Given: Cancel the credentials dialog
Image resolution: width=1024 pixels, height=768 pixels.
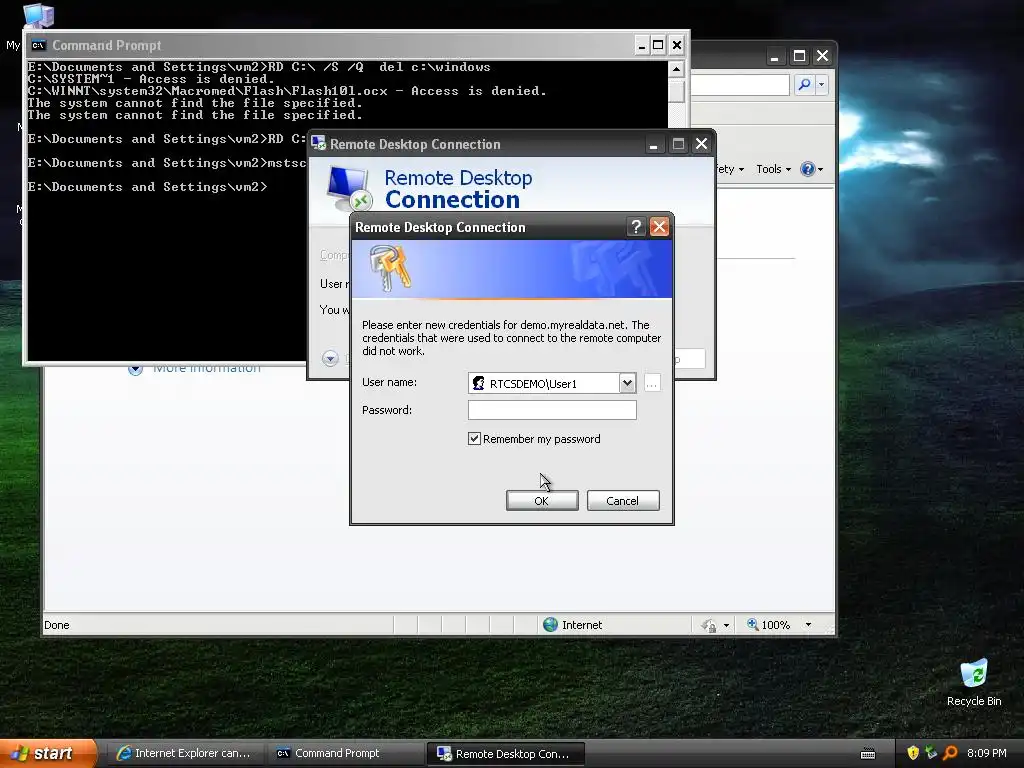Looking at the screenshot, I should tap(622, 501).
